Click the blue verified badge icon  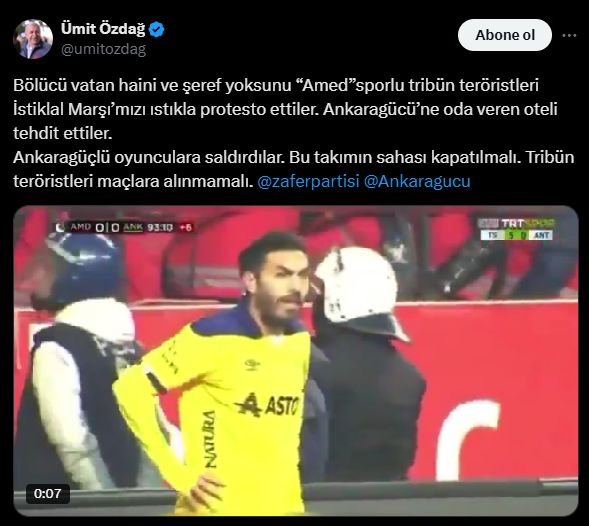tap(156, 29)
